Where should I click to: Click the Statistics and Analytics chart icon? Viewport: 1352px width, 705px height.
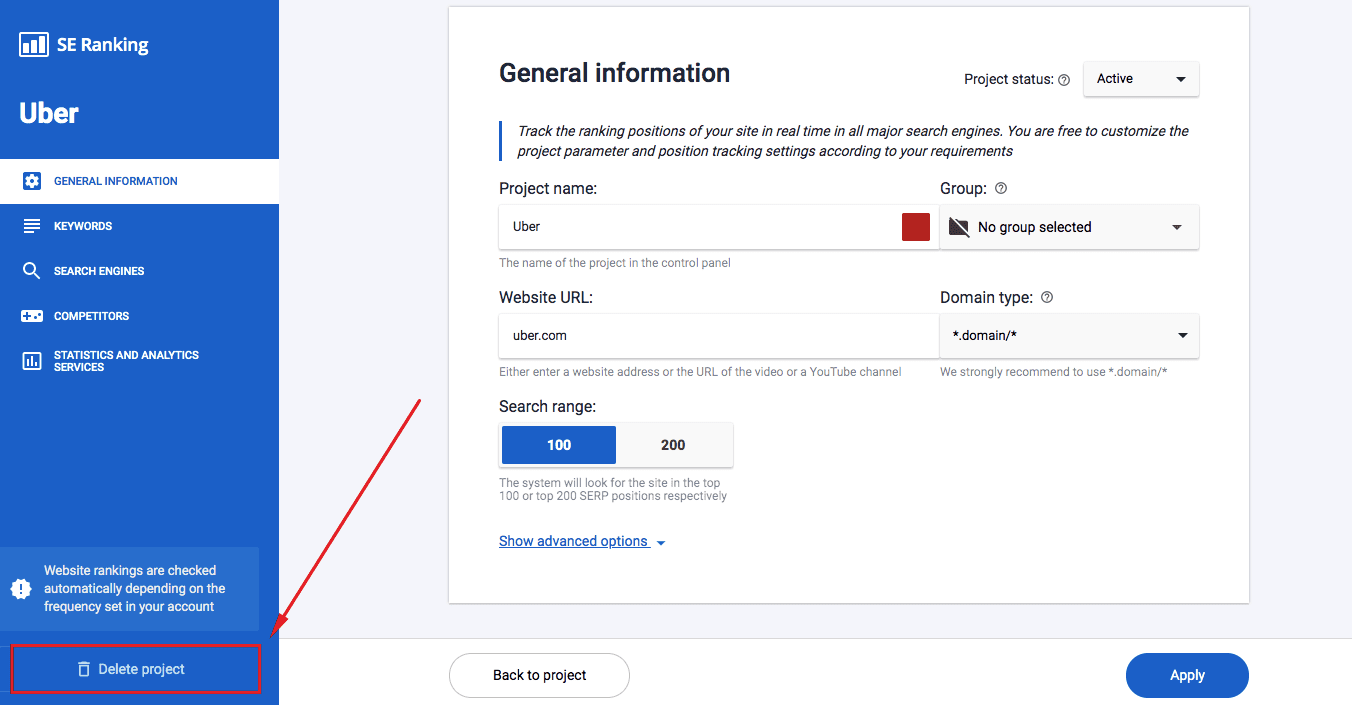[x=32, y=361]
